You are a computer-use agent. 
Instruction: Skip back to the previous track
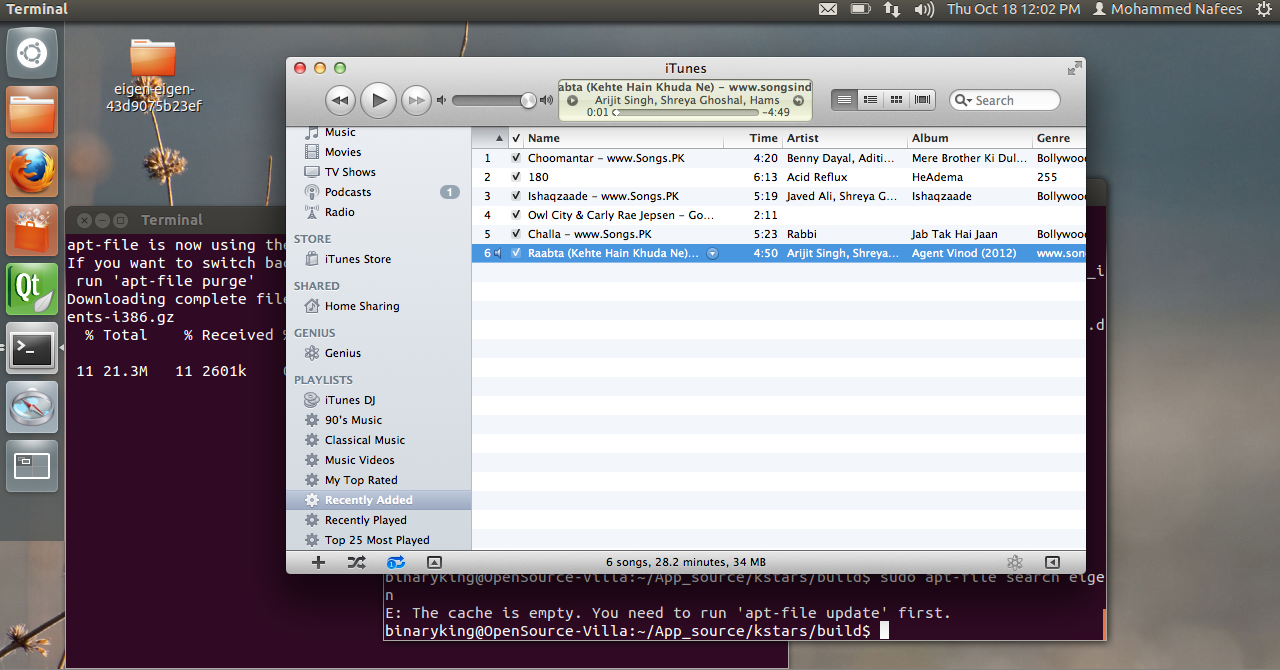[340, 100]
